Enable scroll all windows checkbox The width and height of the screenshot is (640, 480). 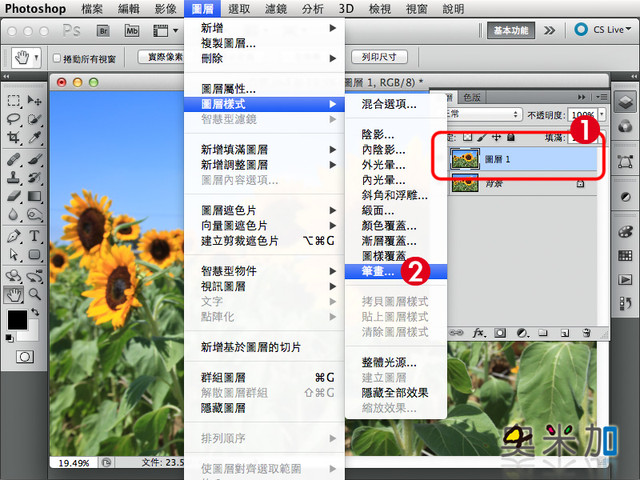(x=57, y=58)
